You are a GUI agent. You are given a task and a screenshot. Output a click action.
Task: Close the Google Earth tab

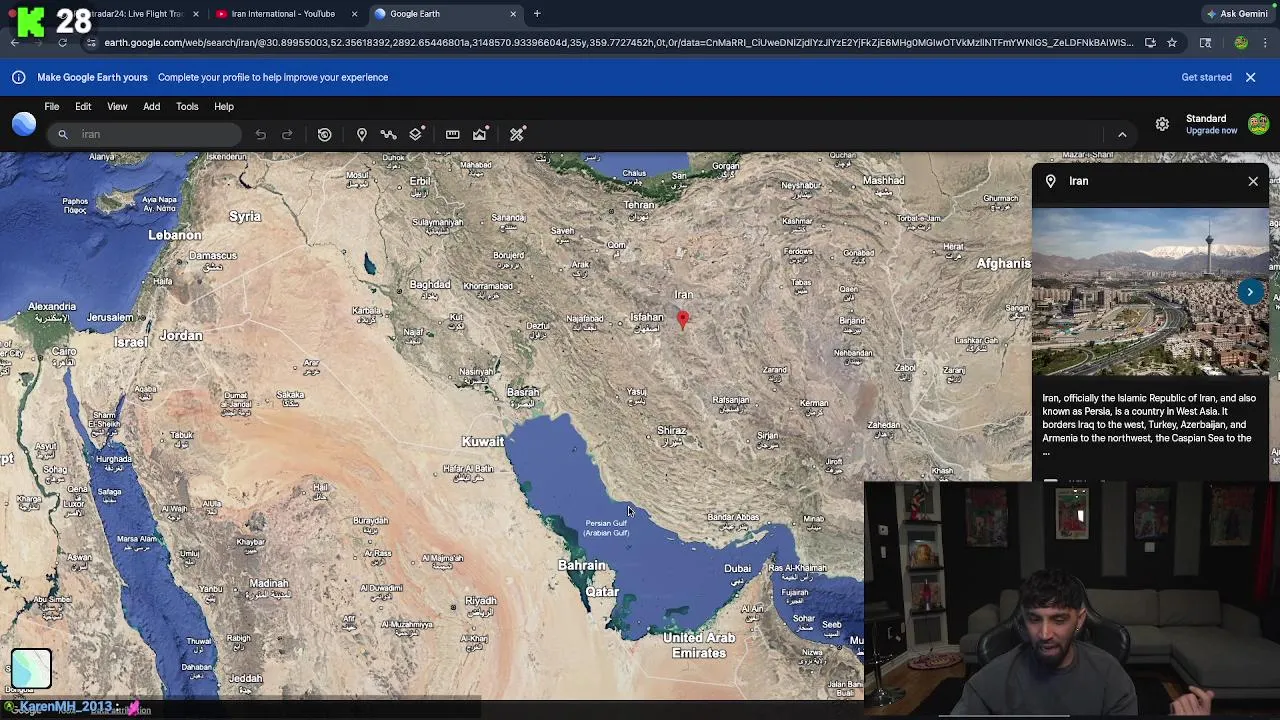513,14
